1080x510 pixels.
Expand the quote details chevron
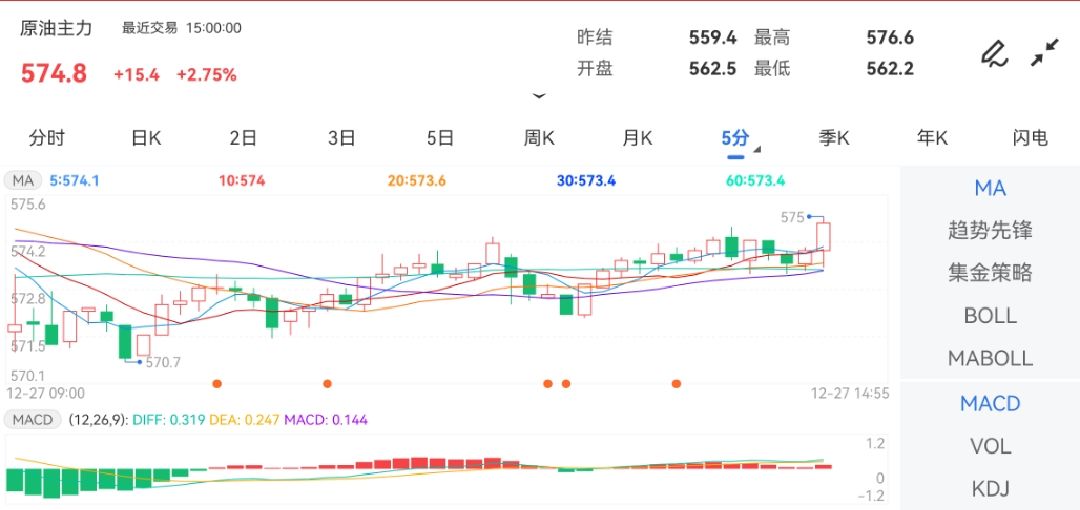pos(540,96)
